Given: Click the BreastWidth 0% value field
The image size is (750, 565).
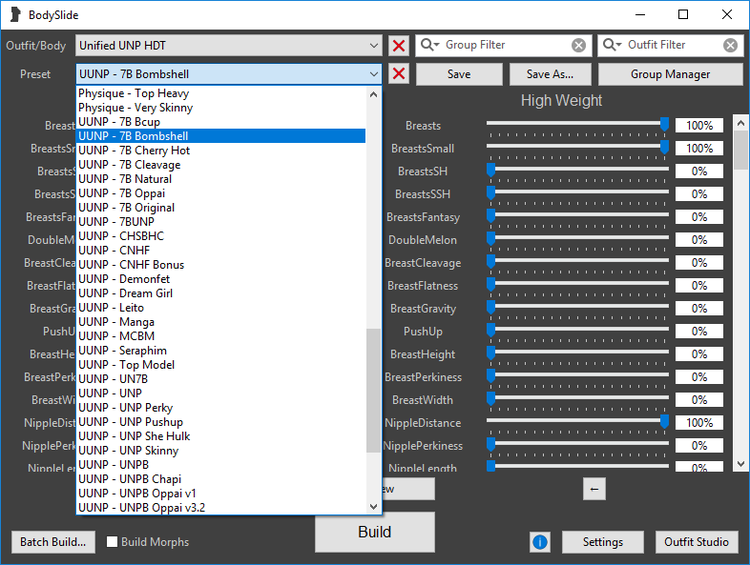Looking at the screenshot, I should 699,400.
